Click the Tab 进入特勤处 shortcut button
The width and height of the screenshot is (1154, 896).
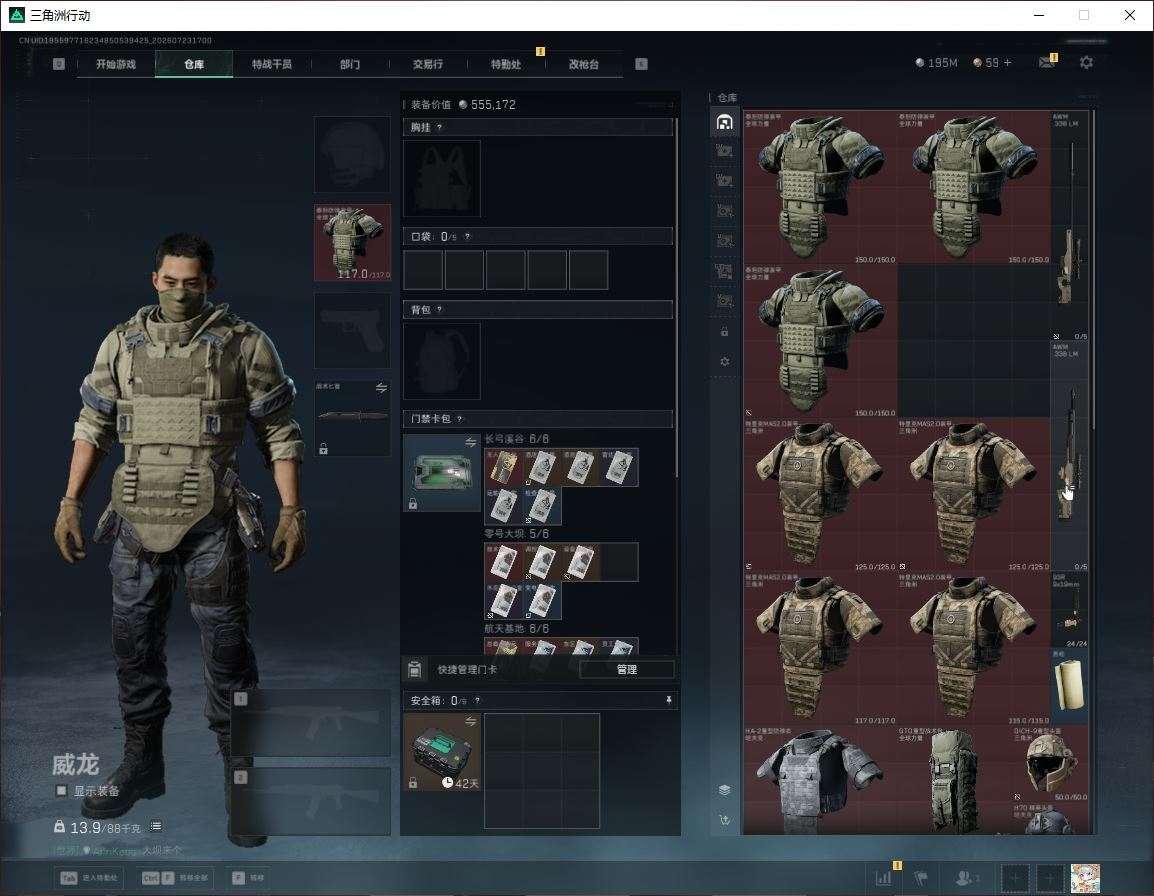89,878
